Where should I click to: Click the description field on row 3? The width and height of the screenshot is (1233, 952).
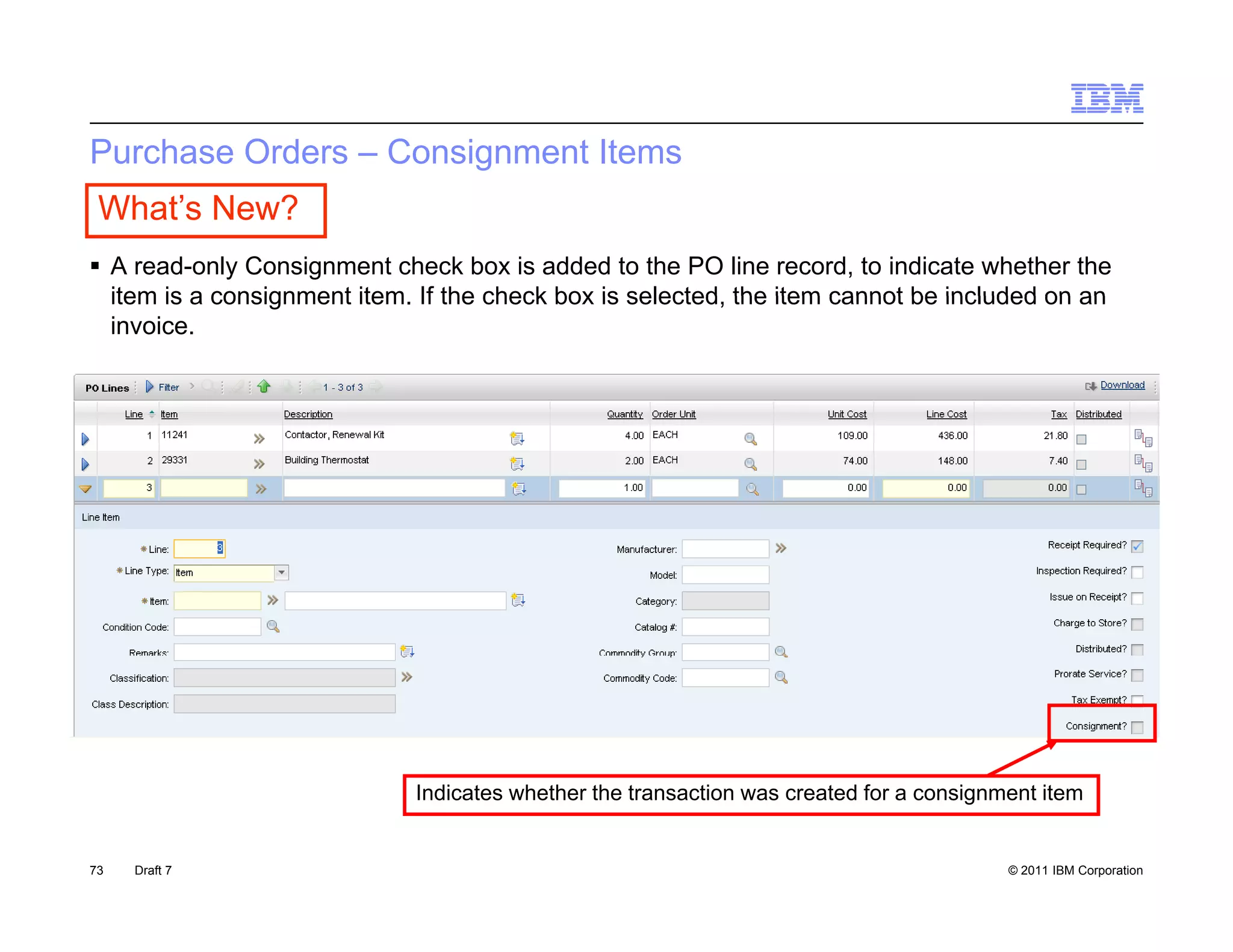click(394, 488)
